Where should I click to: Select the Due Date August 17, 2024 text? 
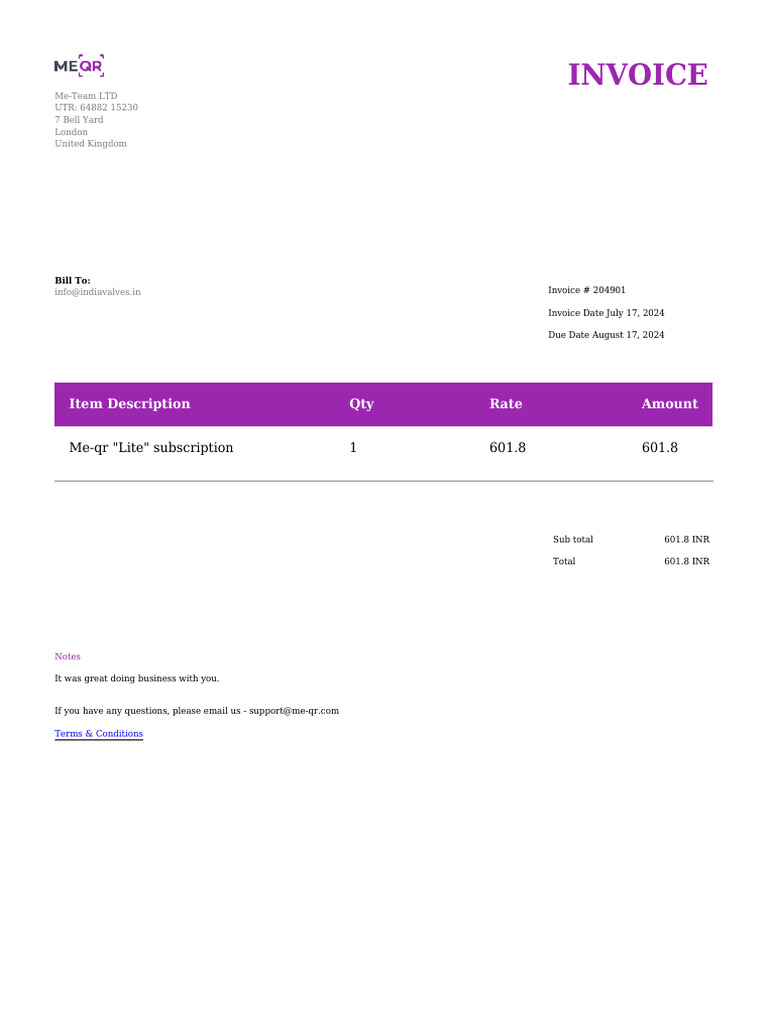[606, 334]
